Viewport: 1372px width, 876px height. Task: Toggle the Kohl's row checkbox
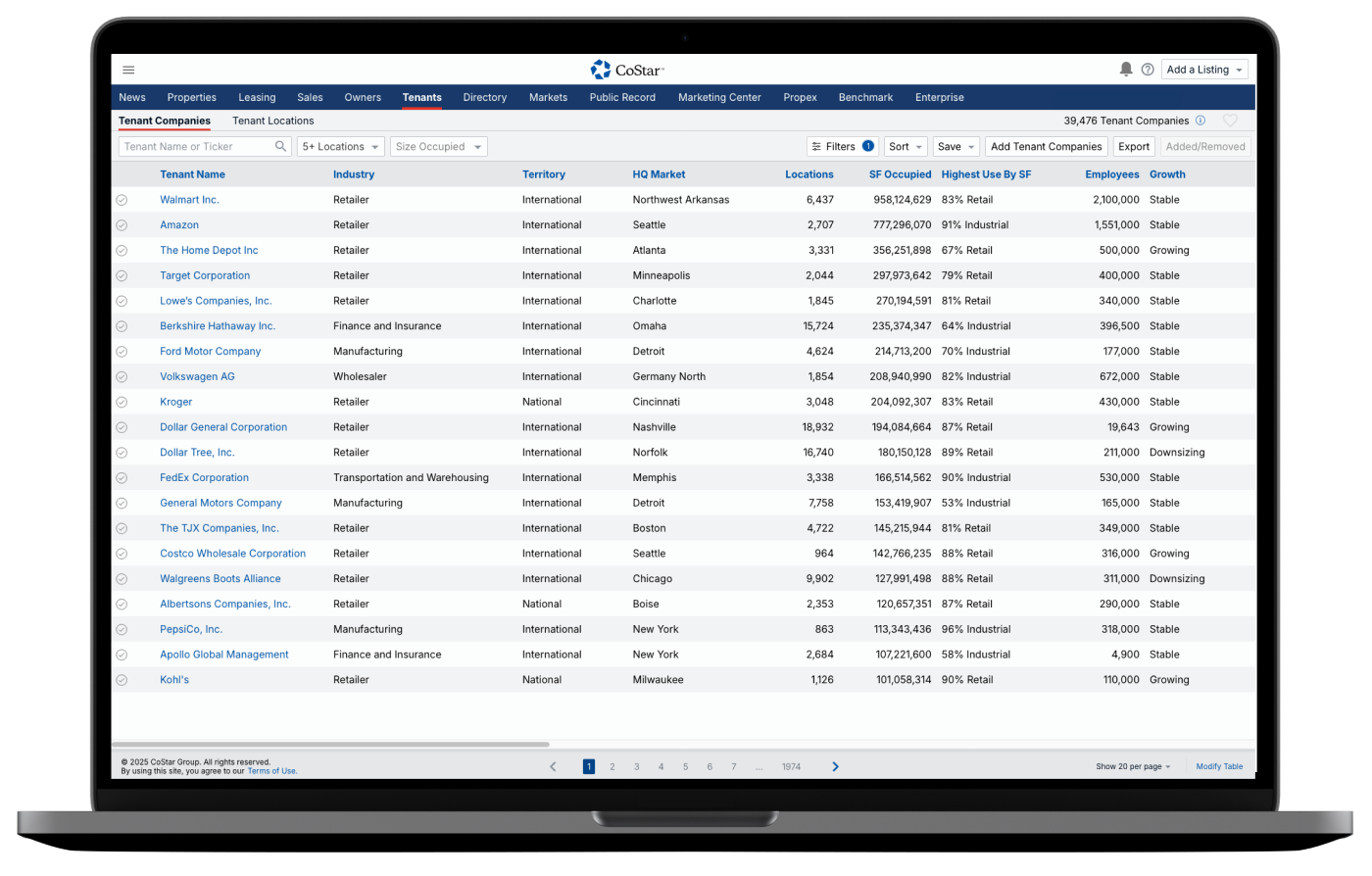(x=122, y=680)
